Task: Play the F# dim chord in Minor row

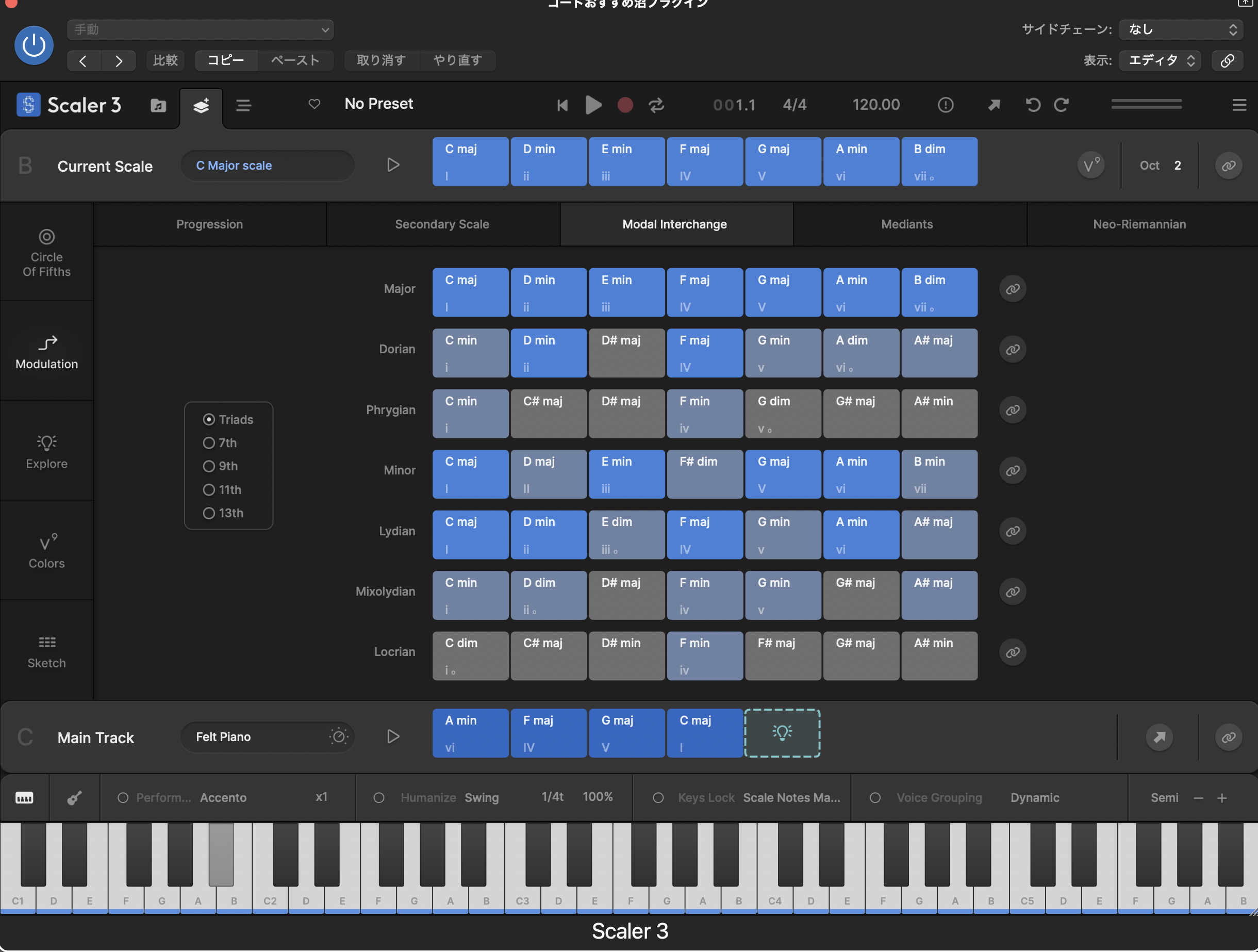Action: [705, 474]
